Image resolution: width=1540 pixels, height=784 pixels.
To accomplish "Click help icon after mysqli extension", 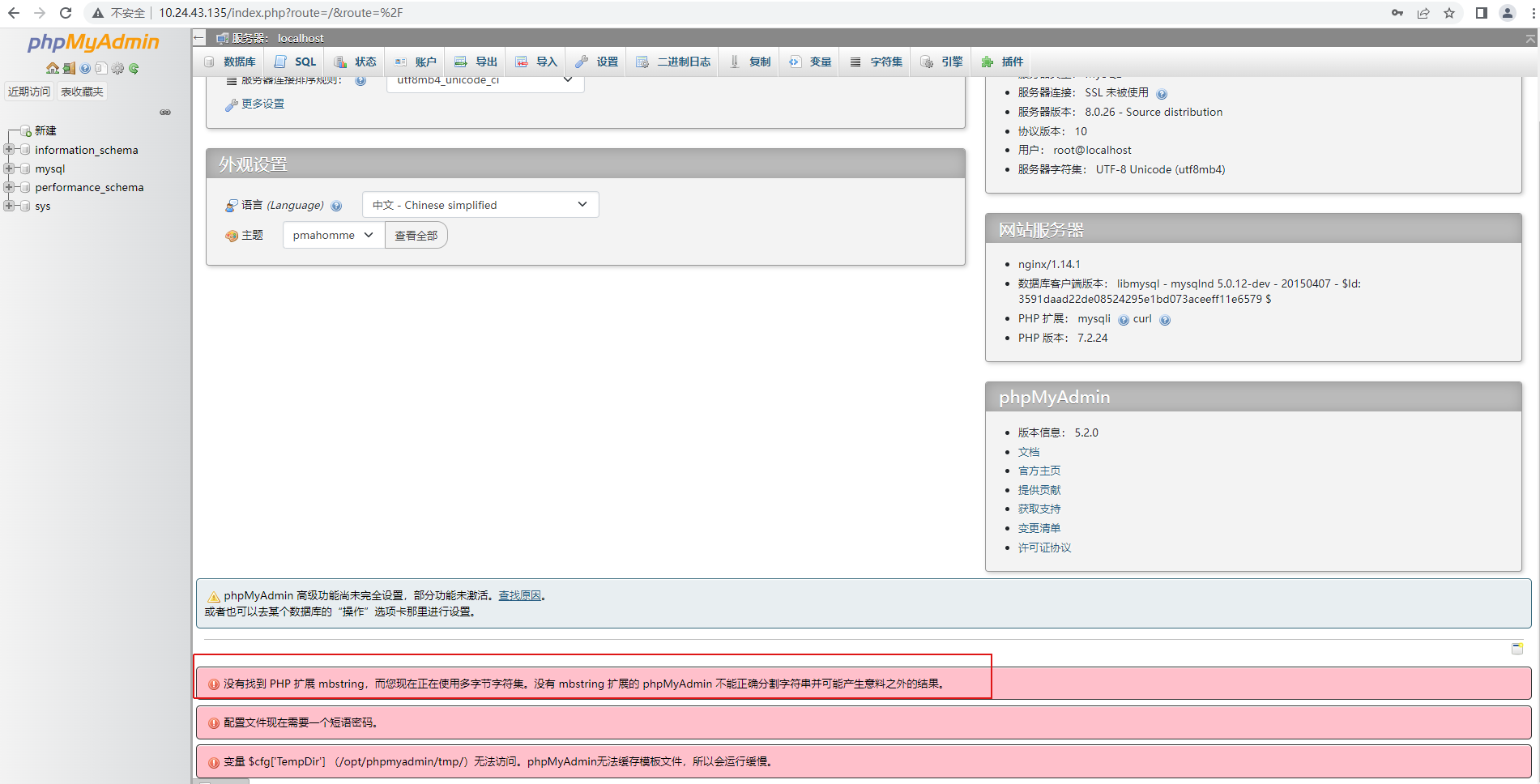I will click(x=1124, y=320).
